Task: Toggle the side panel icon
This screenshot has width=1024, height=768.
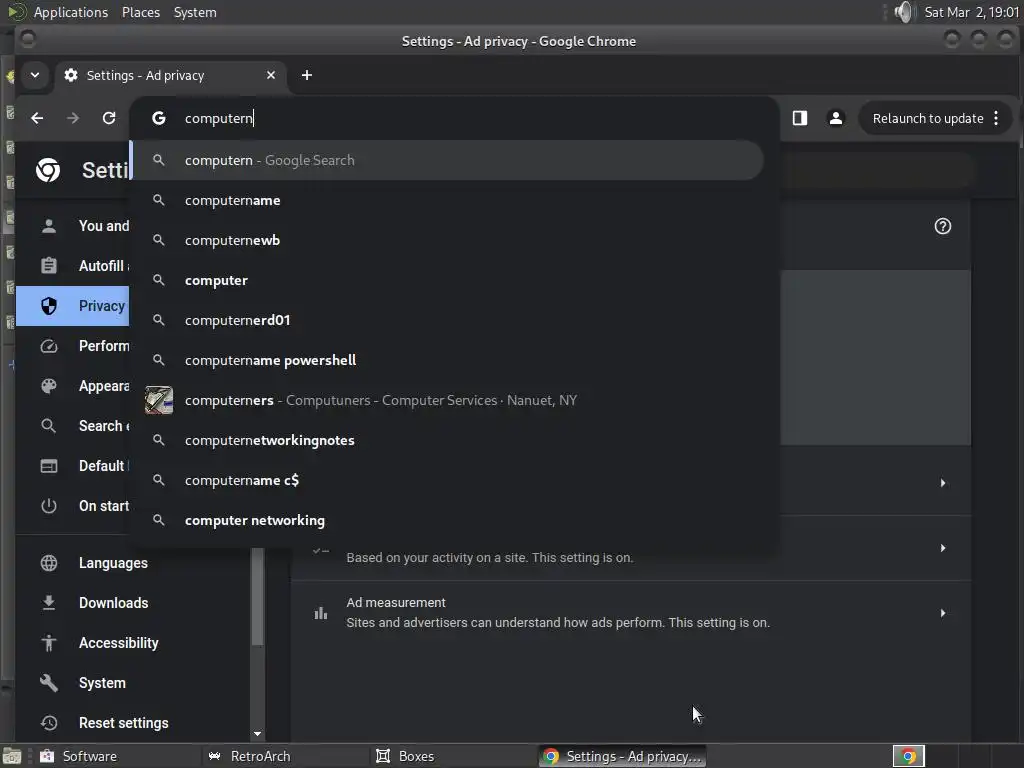Action: pos(800,118)
